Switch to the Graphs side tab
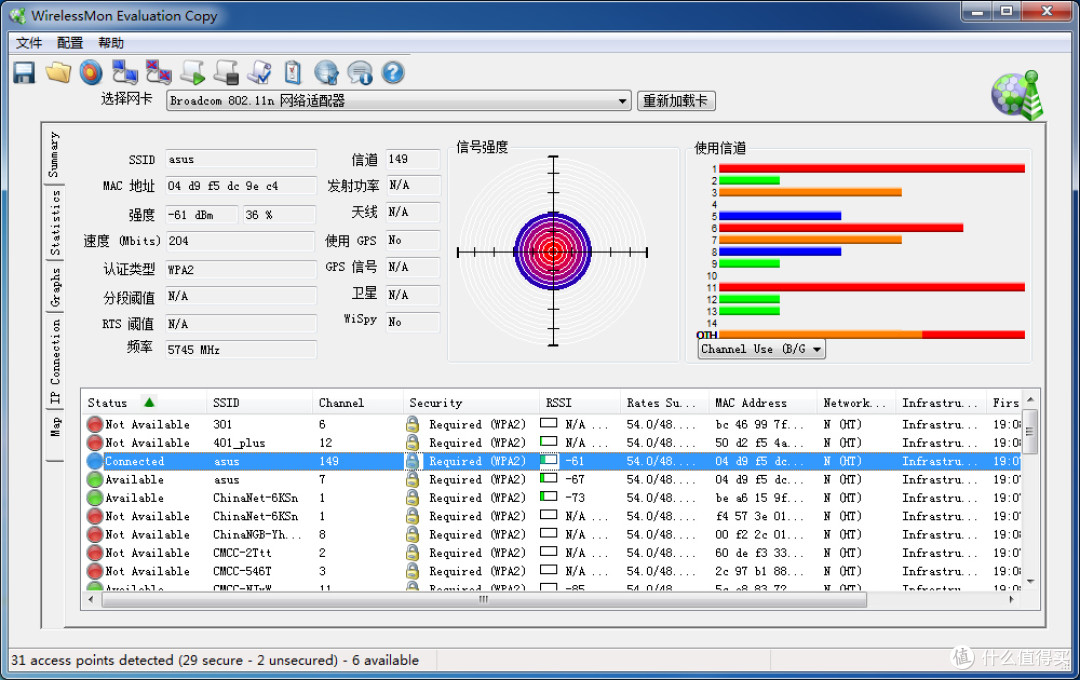The image size is (1080, 680). pyautogui.click(x=54, y=287)
